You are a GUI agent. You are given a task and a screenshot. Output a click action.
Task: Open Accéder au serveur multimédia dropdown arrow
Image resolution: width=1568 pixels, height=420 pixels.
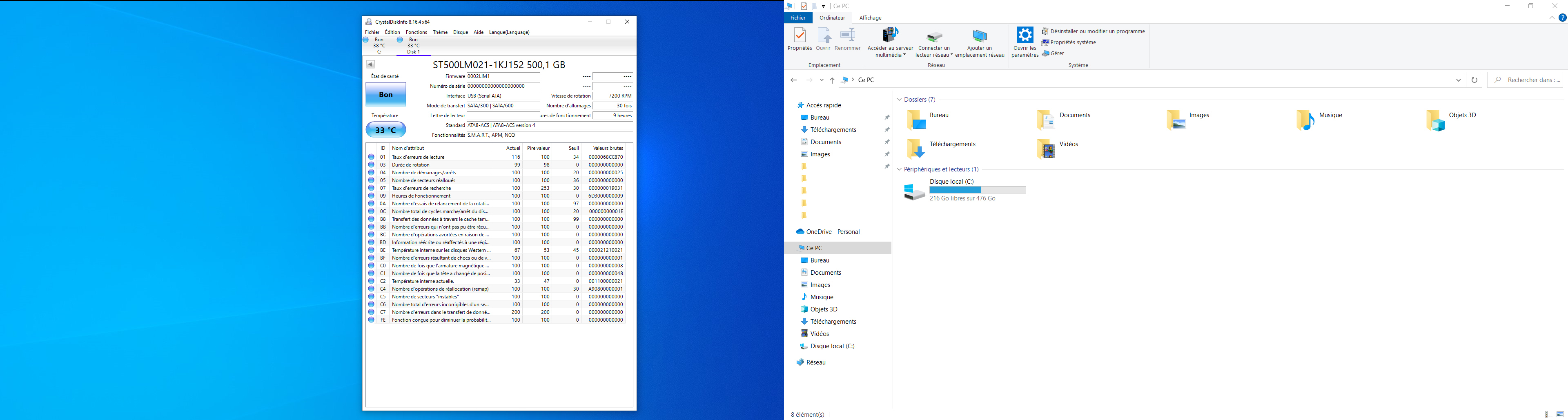[x=904, y=55]
